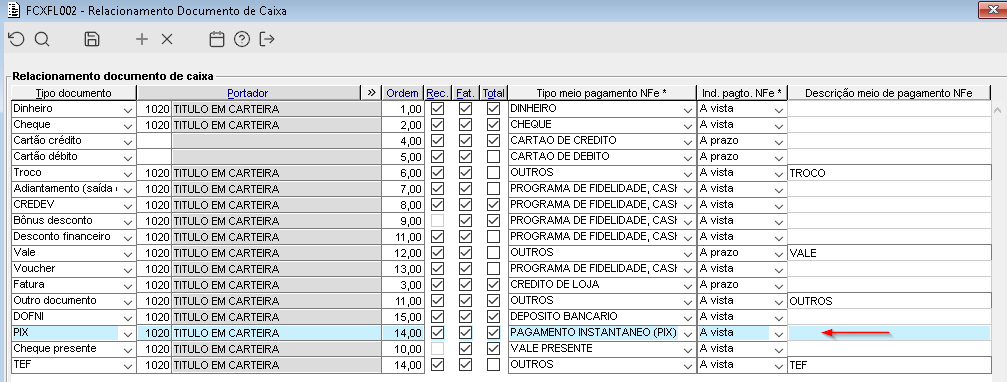Open the search magnifier tool
The width and height of the screenshot is (1007, 382).
(x=42, y=39)
